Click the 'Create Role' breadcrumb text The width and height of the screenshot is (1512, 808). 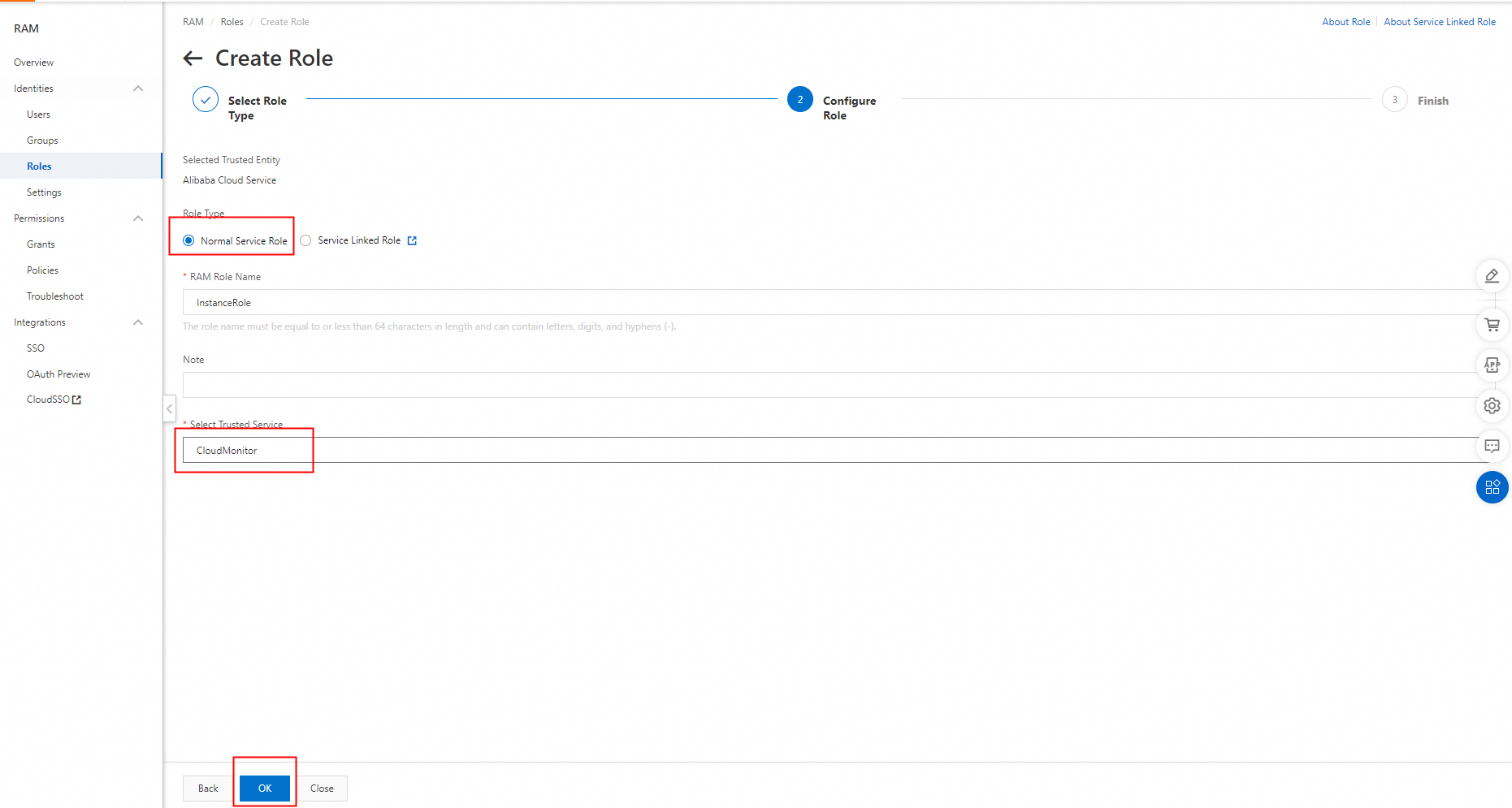(284, 22)
